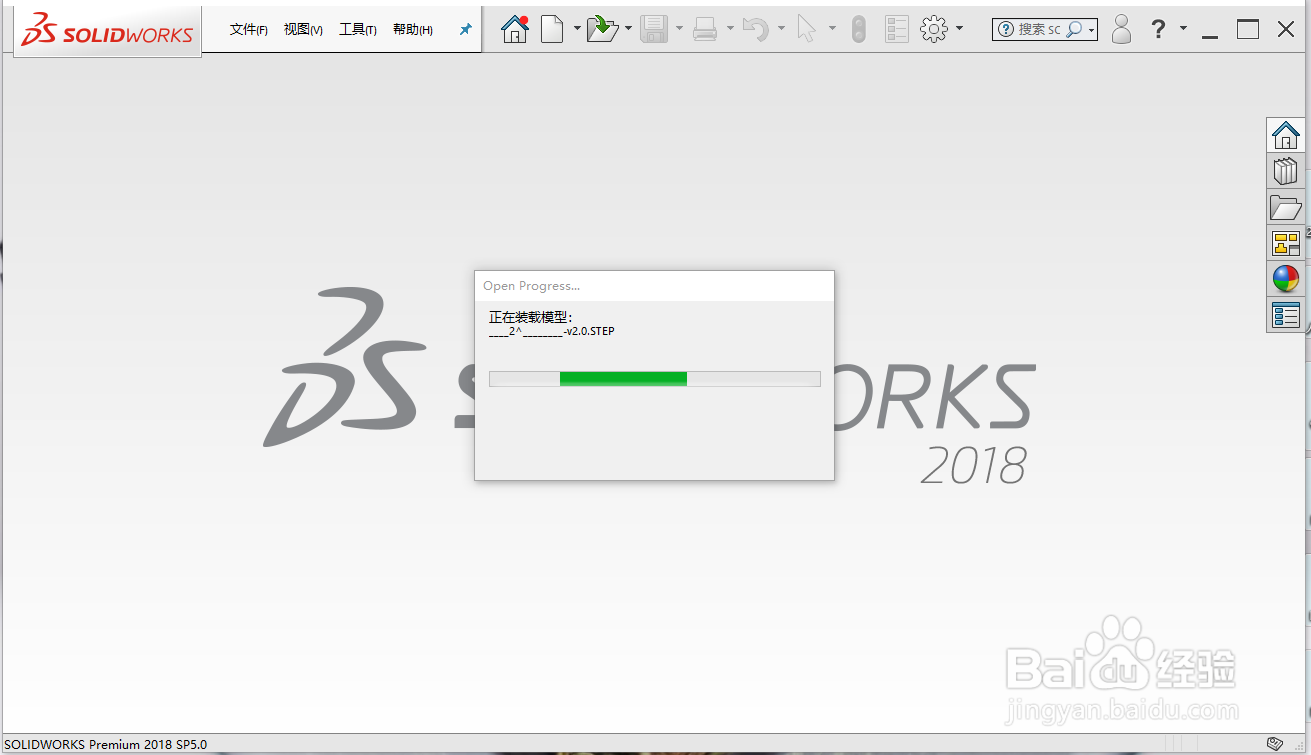Click the Open file folder icon
This screenshot has width=1311, height=755.
point(602,29)
